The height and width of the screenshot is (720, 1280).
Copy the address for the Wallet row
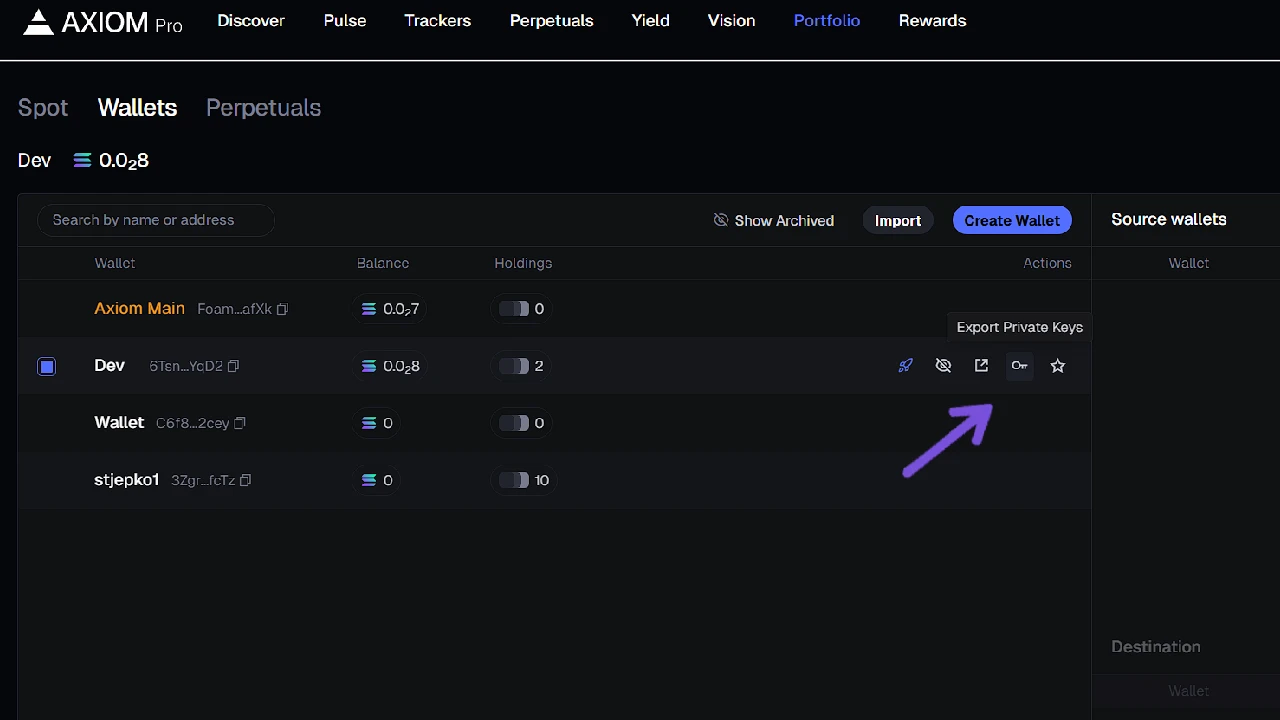pyautogui.click(x=239, y=423)
